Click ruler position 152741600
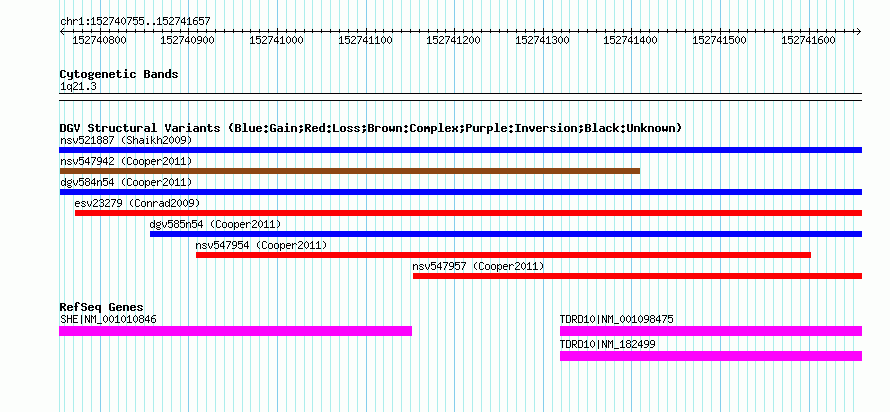Image resolution: width=890 pixels, height=412 pixels. point(808,40)
